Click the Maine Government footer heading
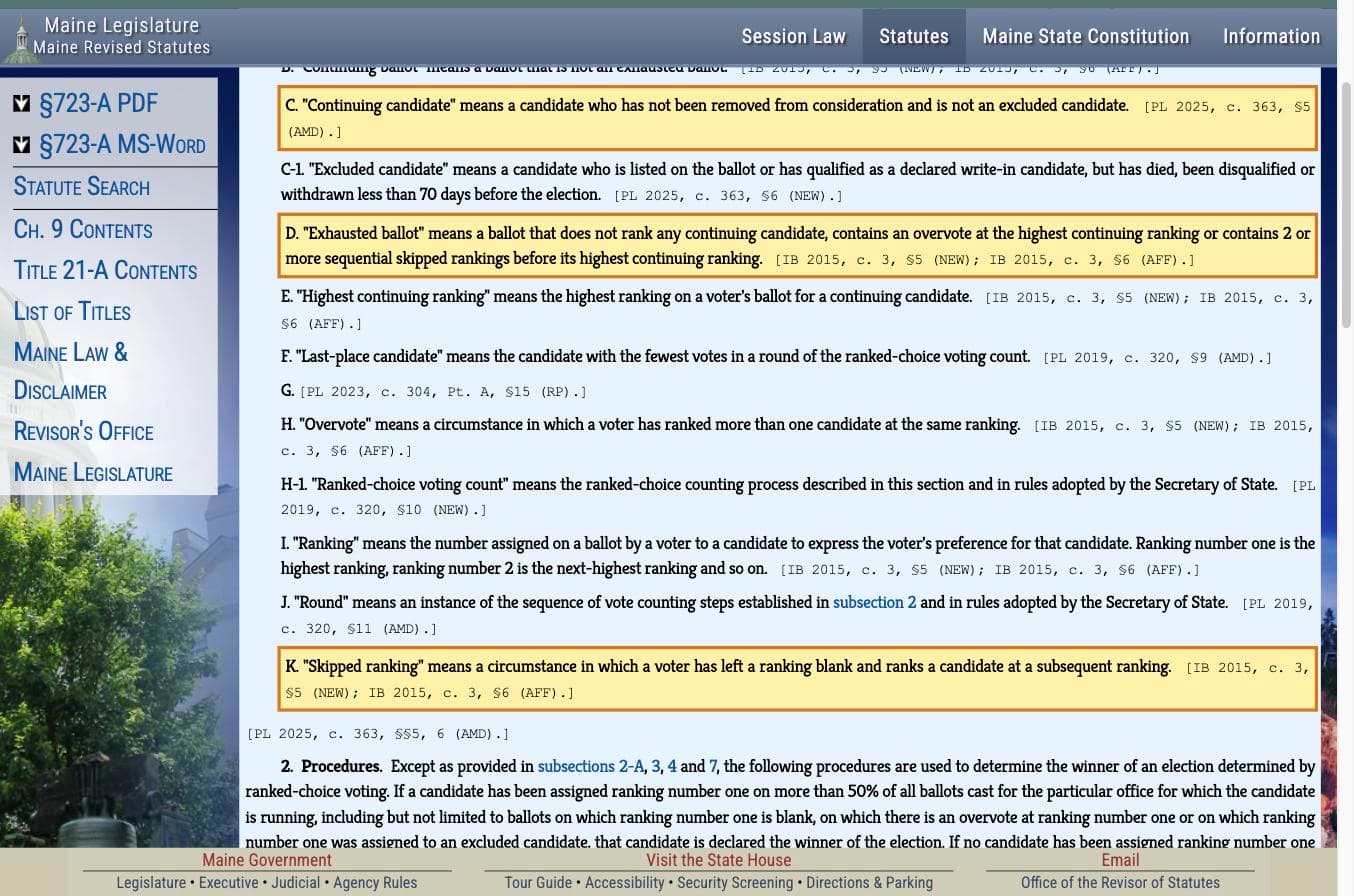The image size is (1354, 896). point(267,860)
